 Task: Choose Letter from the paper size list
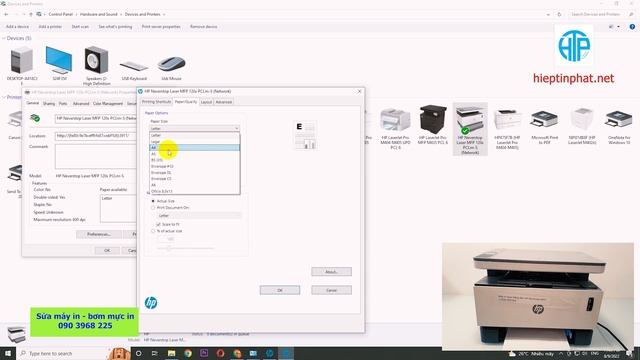[194, 135]
